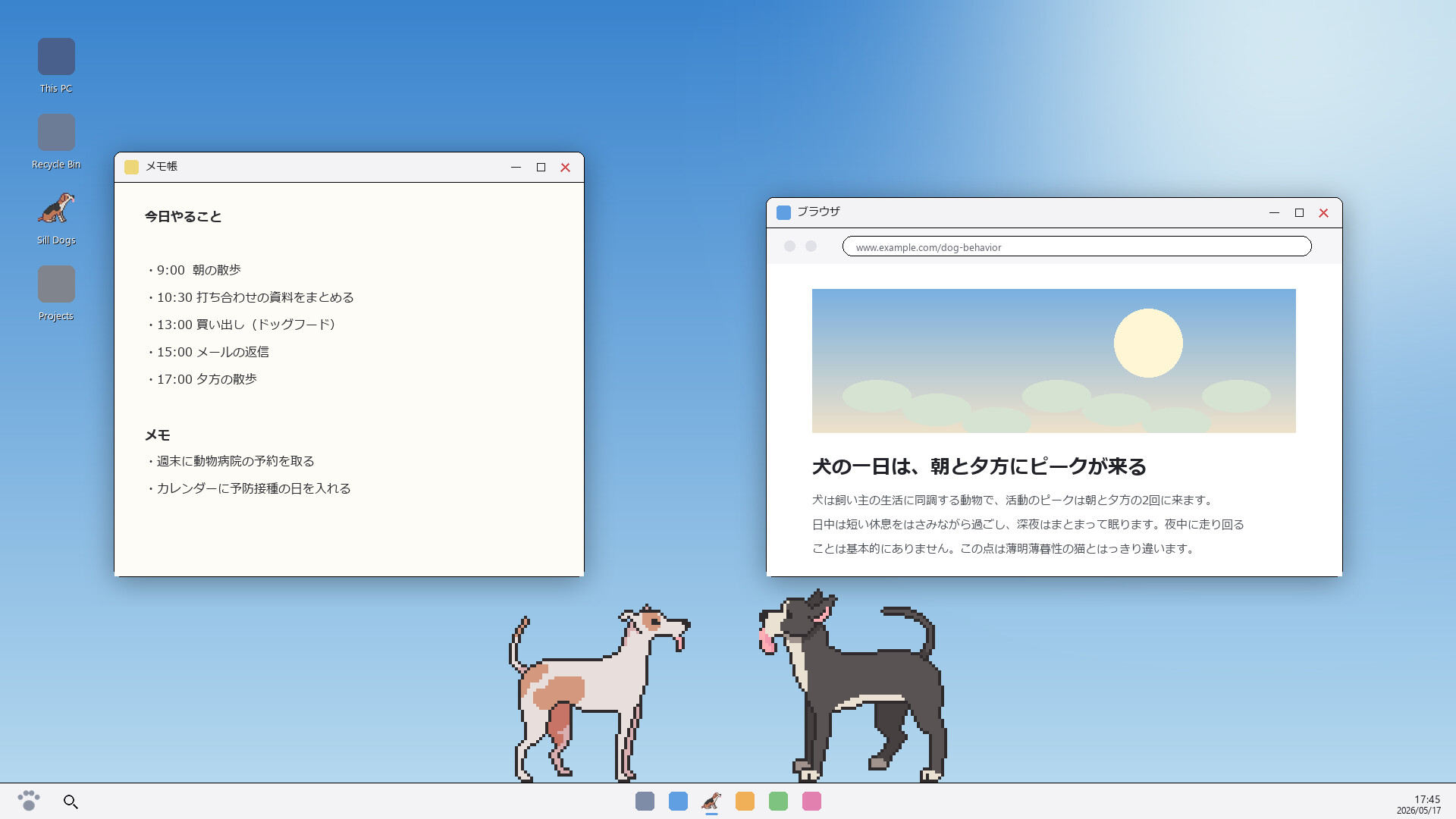Image resolution: width=1456 pixels, height=819 pixels.
Task: Click the yellow メモ帳 title bar icon
Action: 131,167
